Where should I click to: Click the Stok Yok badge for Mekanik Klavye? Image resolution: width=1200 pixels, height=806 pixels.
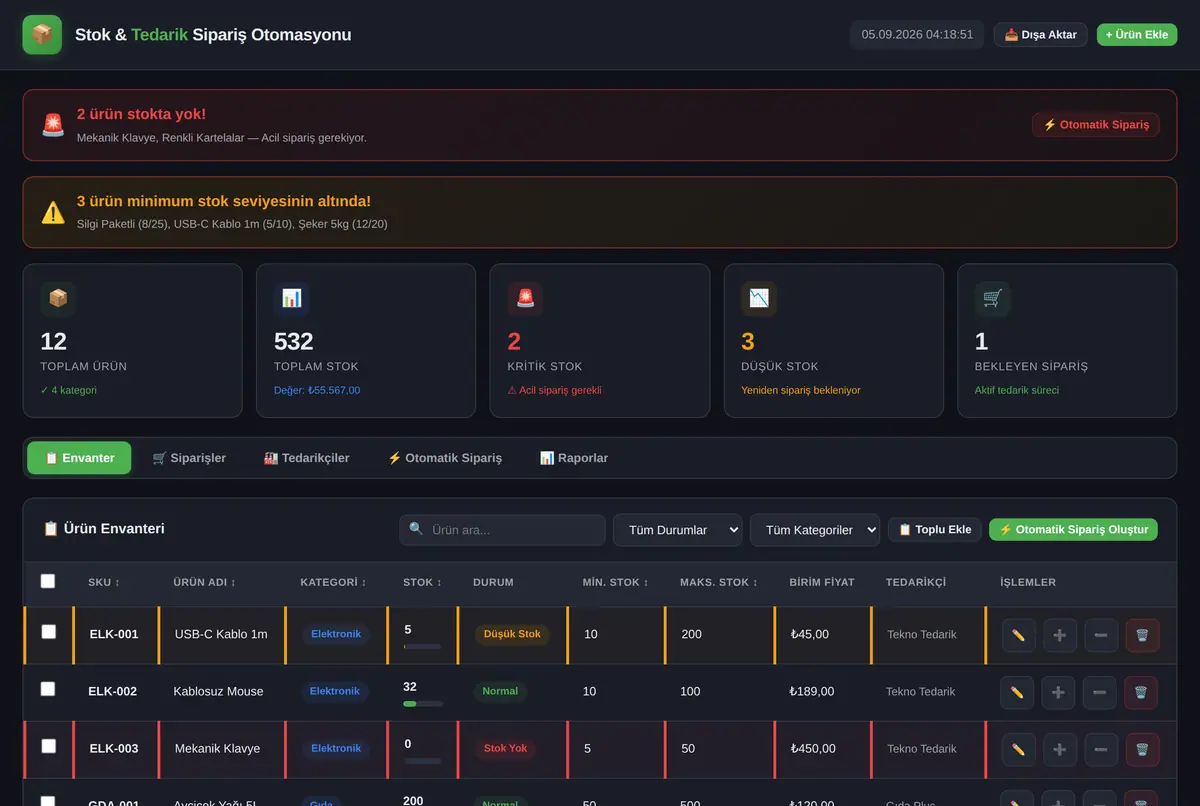click(506, 748)
